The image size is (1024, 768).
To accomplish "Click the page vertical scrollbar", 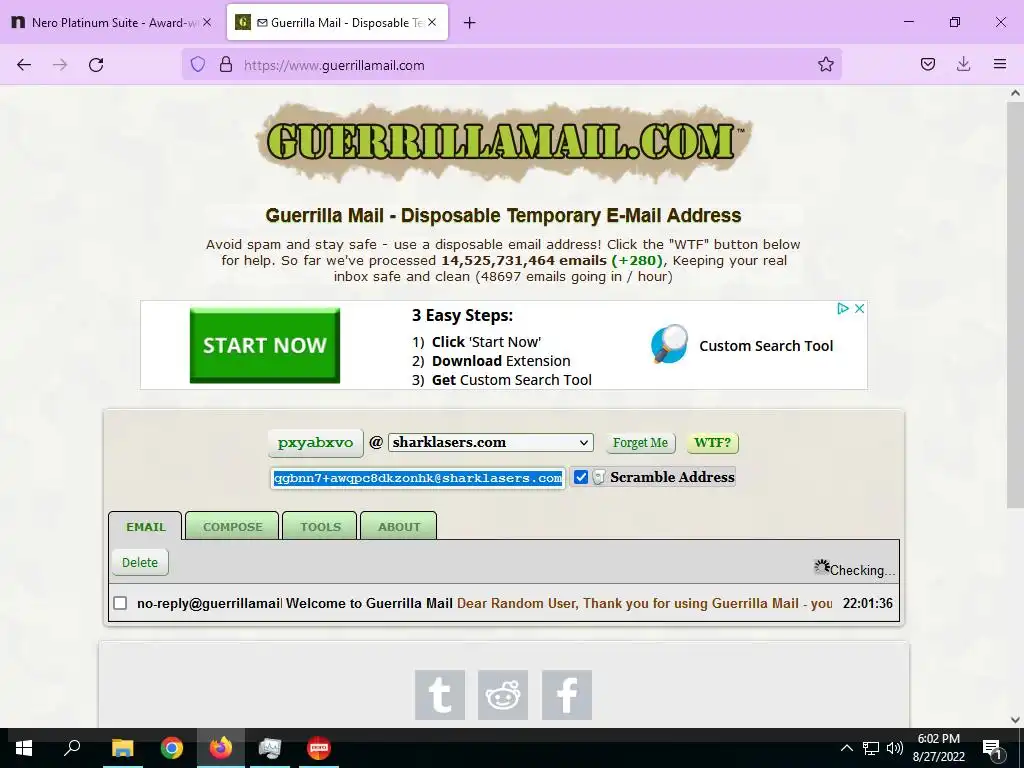I will tap(1015, 305).
